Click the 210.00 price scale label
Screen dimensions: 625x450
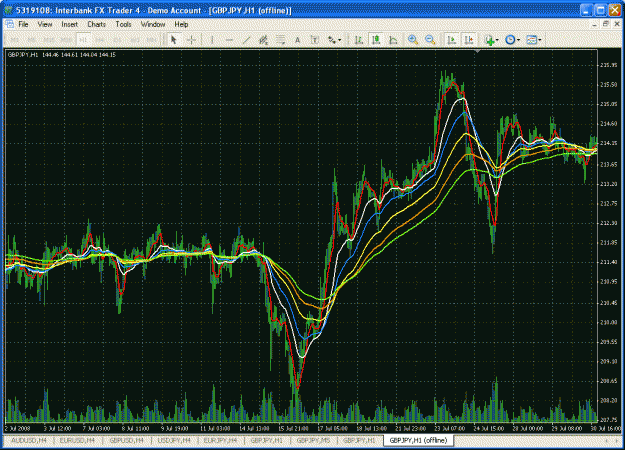608,322
